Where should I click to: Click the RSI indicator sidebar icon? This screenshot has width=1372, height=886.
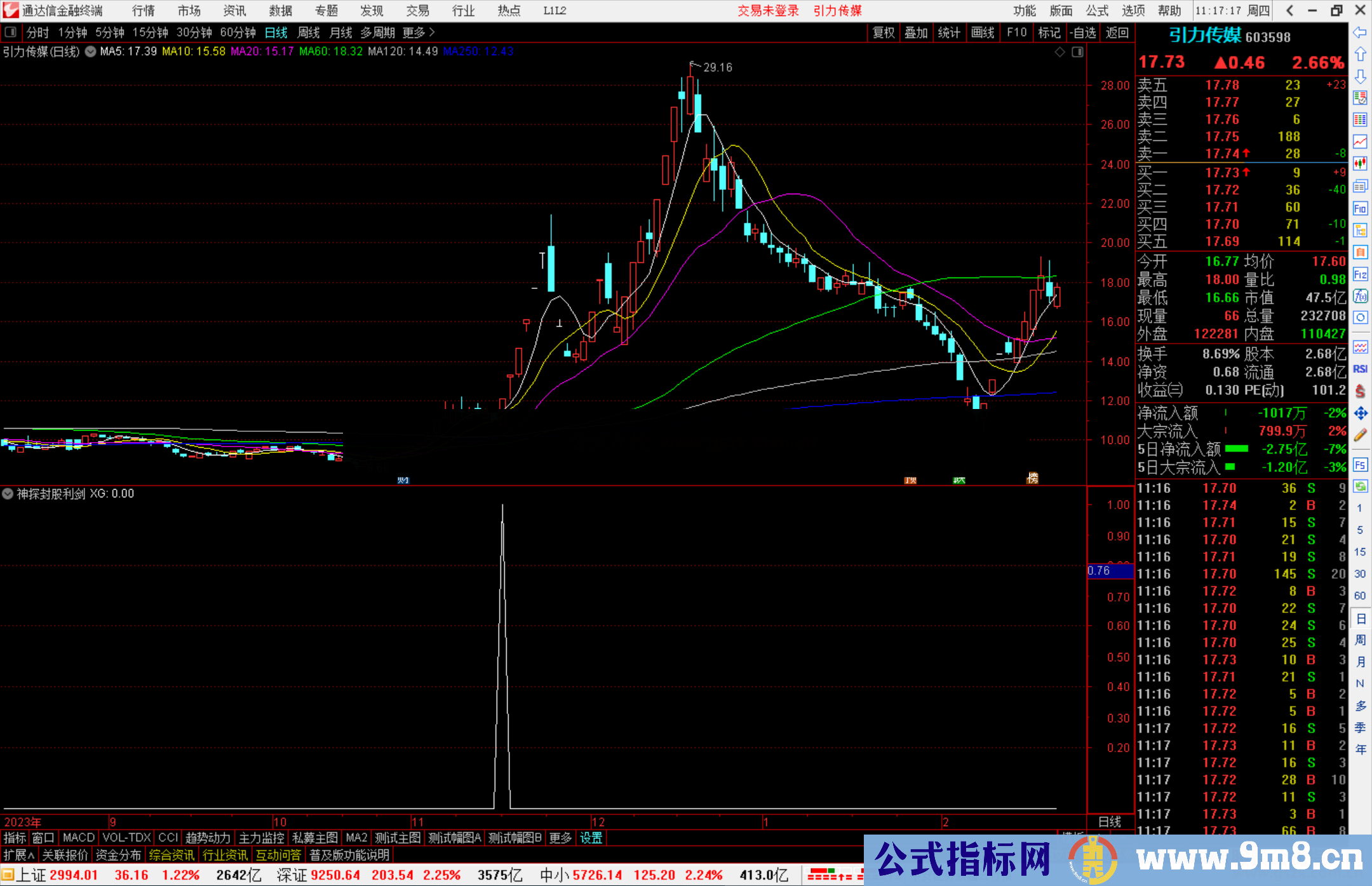(1360, 369)
